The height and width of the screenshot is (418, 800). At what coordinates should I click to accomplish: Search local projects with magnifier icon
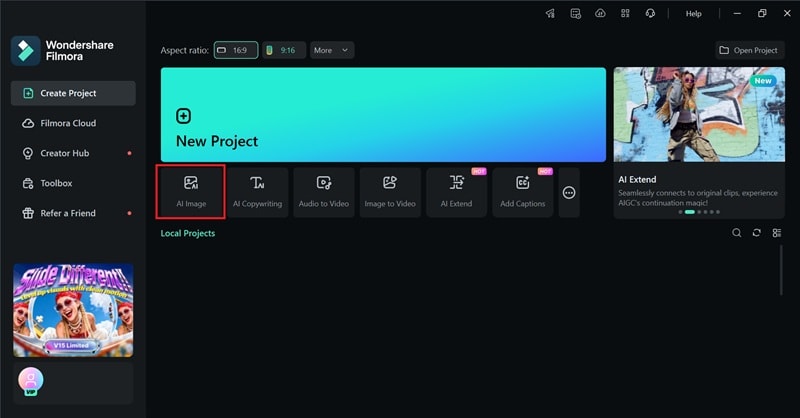tap(736, 233)
